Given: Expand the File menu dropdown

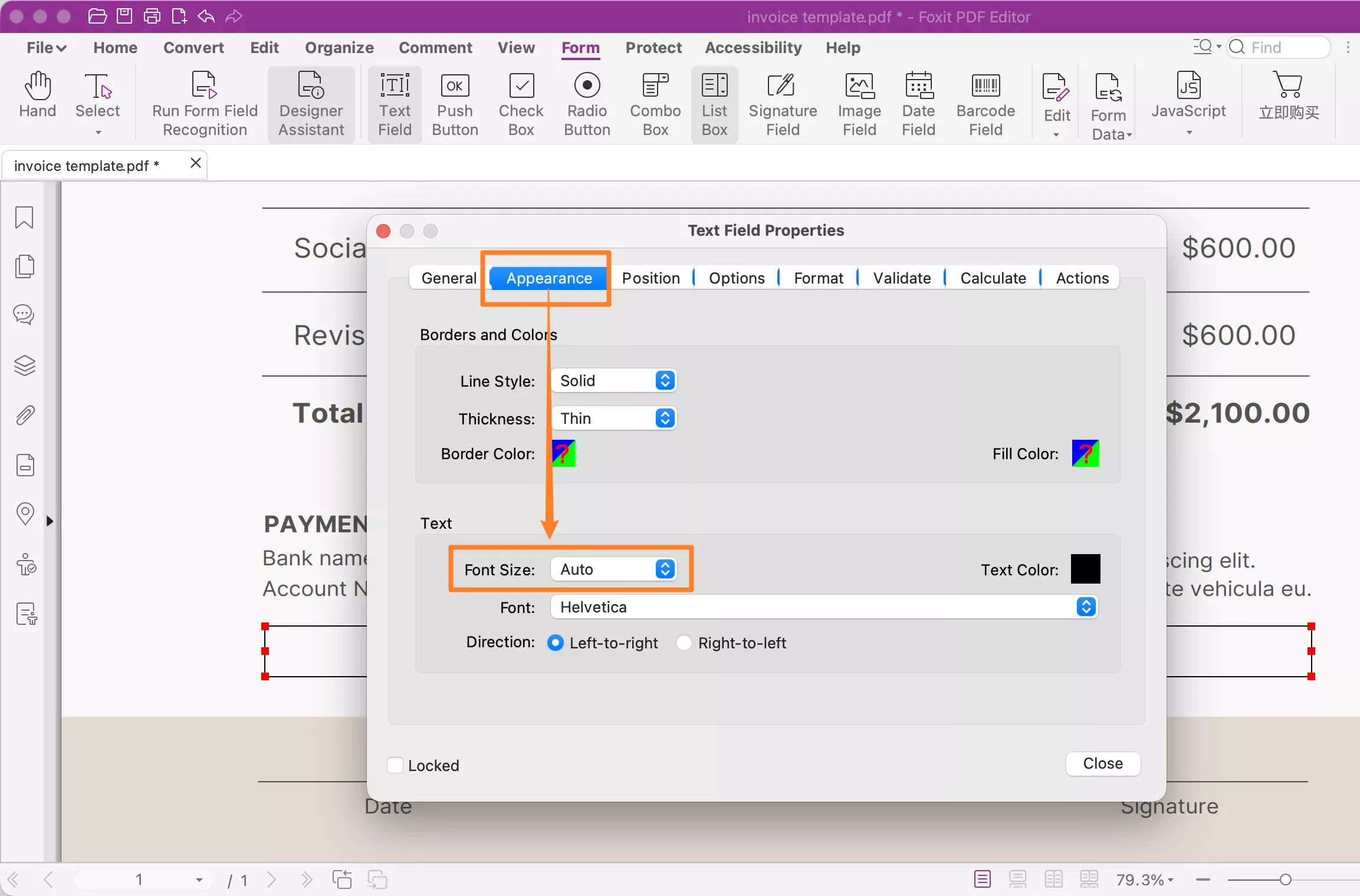Looking at the screenshot, I should point(46,48).
